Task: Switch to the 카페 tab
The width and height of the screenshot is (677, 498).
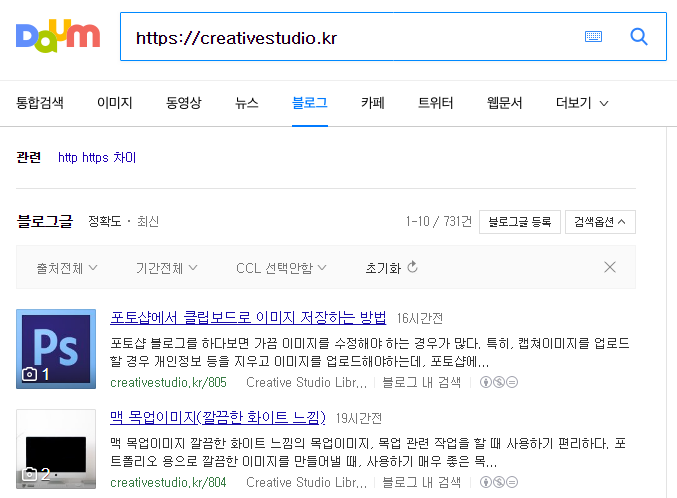Action: pos(373,103)
